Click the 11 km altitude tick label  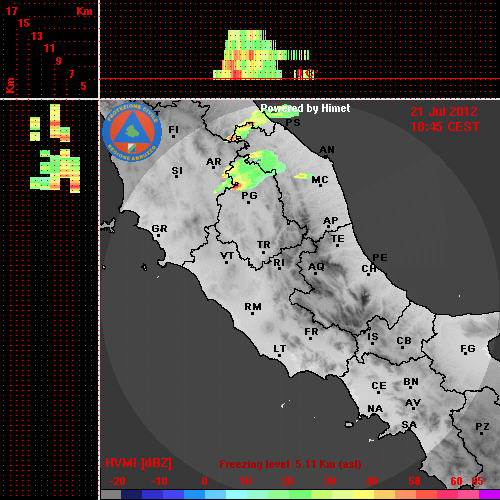[x=49, y=48]
